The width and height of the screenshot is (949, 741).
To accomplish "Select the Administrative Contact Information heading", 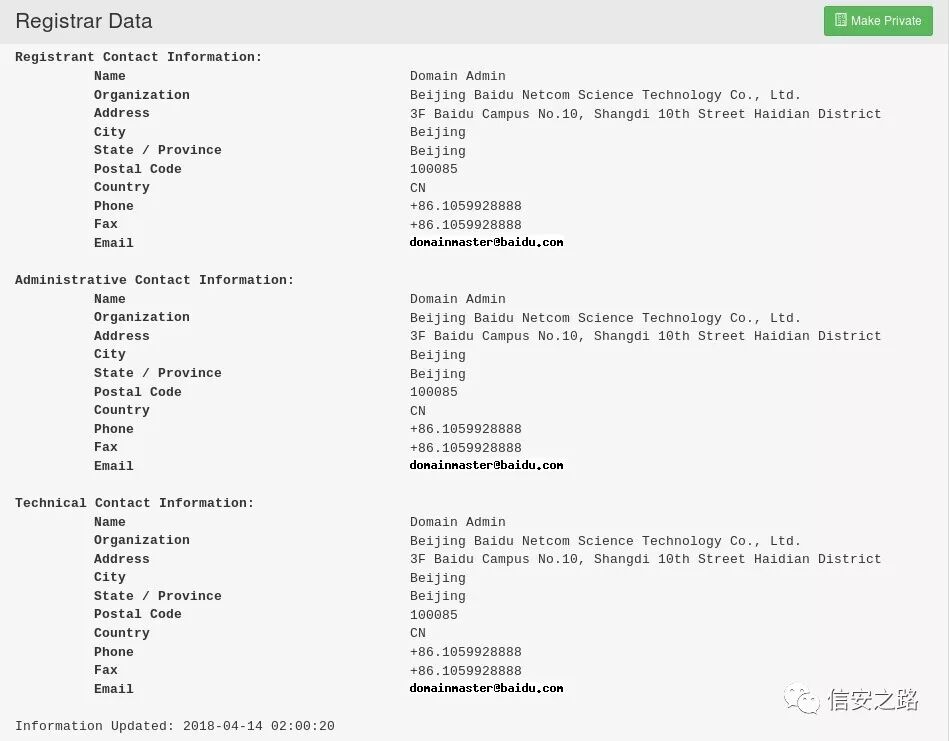I will tap(154, 280).
